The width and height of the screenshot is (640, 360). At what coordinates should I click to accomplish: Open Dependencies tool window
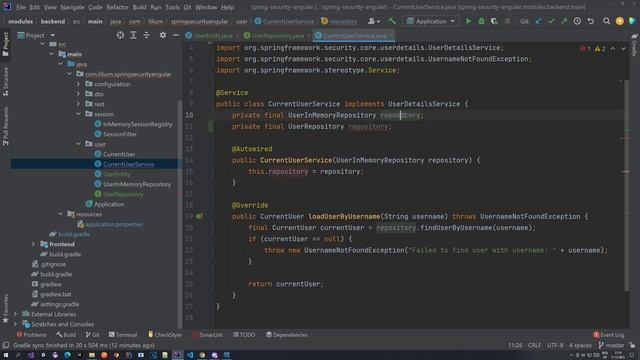[287, 335]
